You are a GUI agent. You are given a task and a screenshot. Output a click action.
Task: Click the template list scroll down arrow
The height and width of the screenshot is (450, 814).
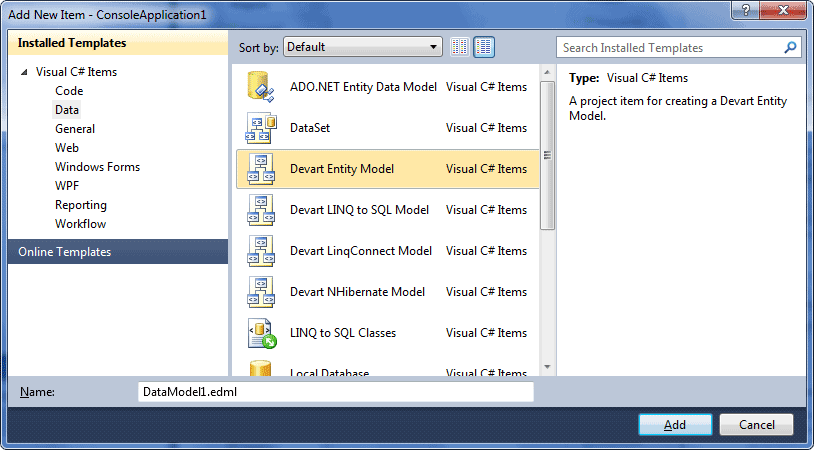coord(547,367)
